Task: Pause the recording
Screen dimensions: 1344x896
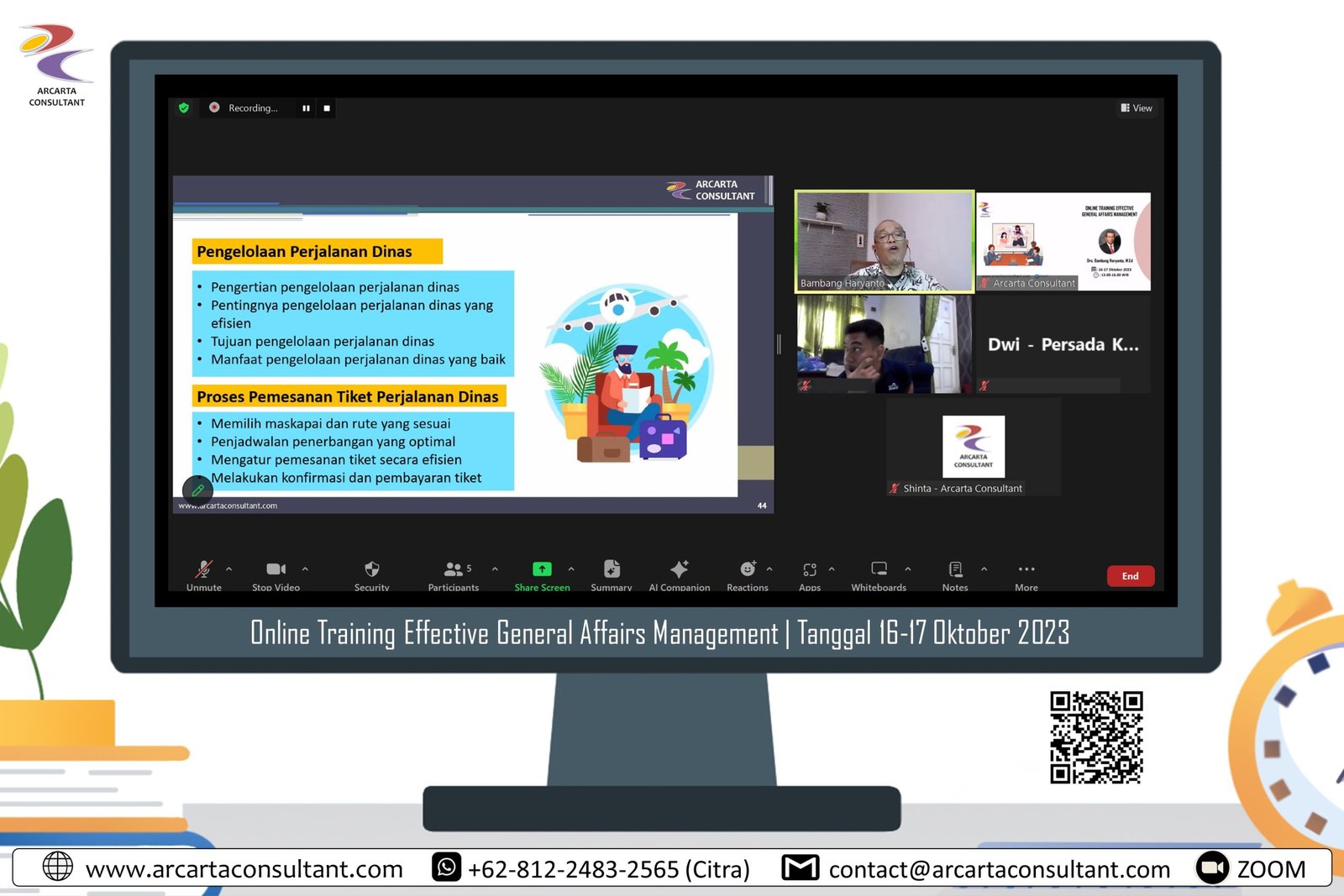Action: click(x=306, y=108)
